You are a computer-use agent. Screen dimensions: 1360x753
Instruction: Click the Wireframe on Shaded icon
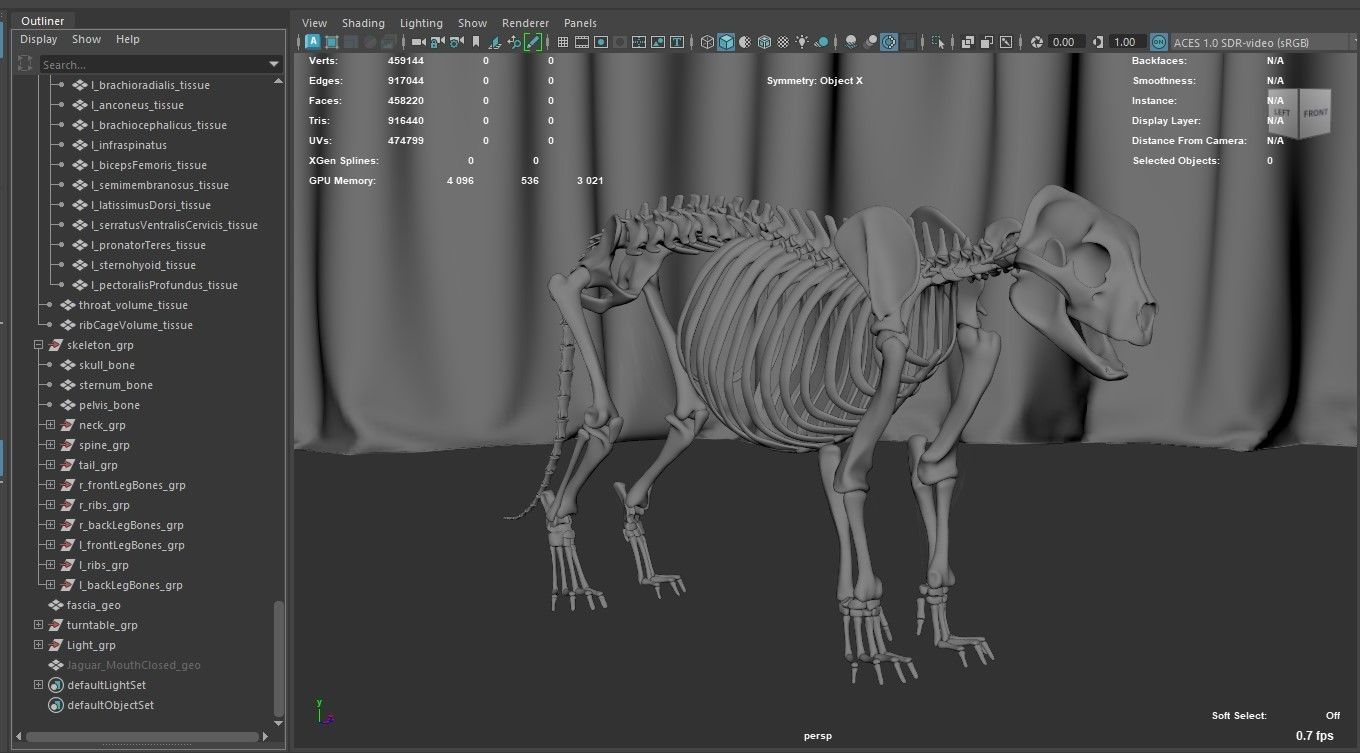764,42
